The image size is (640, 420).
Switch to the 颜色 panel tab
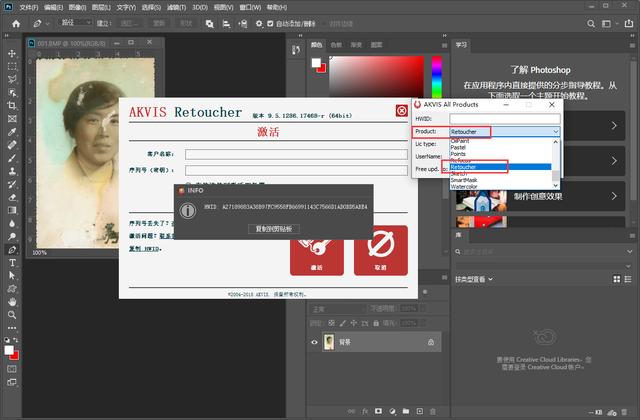pos(316,45)
